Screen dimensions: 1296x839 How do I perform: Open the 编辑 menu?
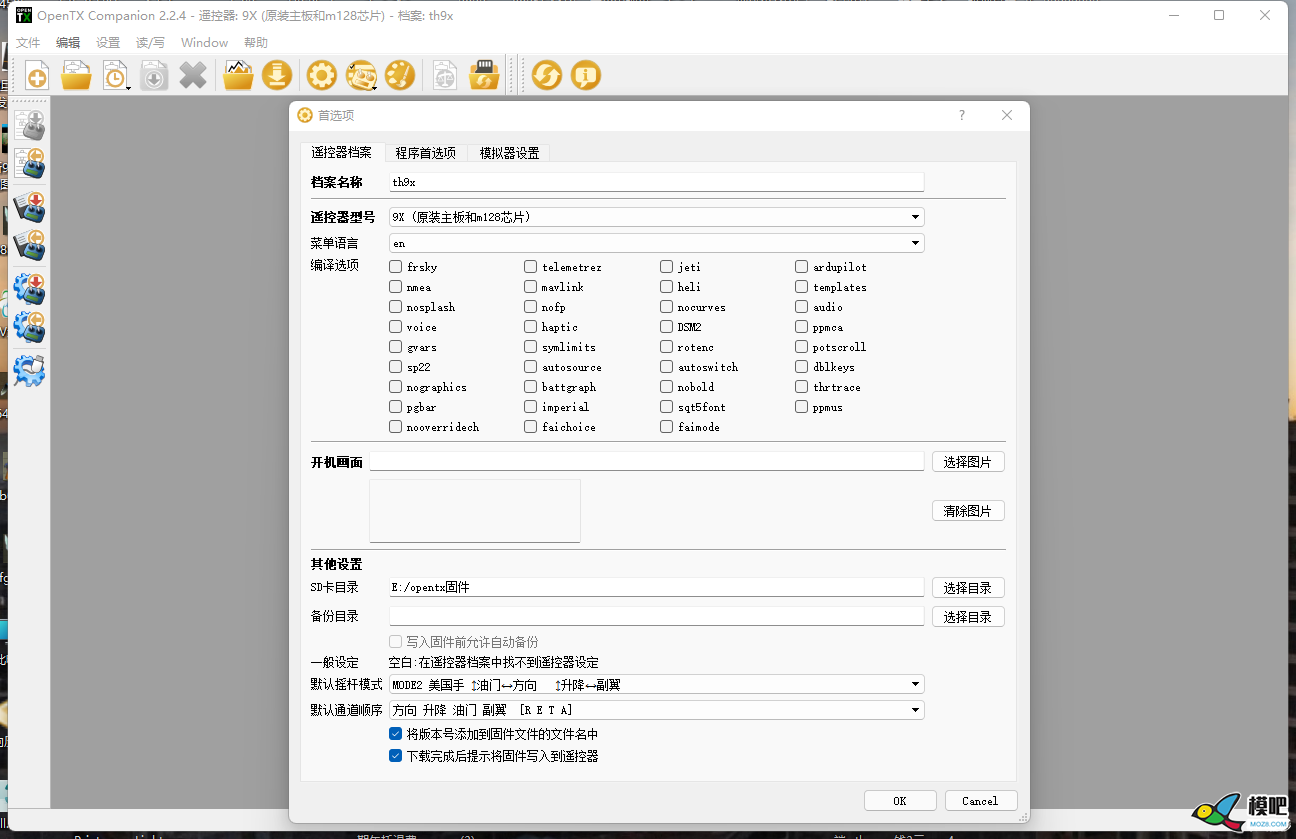tap(68, 42)
